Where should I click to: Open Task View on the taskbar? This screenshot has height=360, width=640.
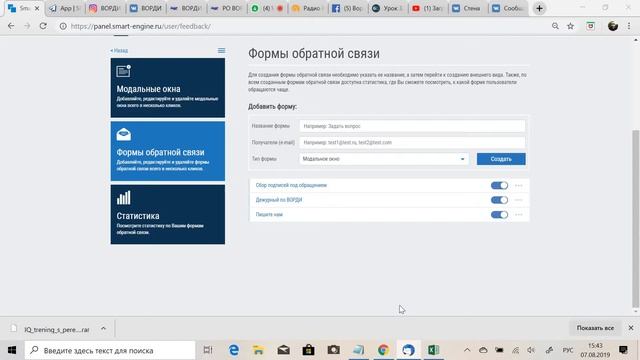tap(208, 350)
